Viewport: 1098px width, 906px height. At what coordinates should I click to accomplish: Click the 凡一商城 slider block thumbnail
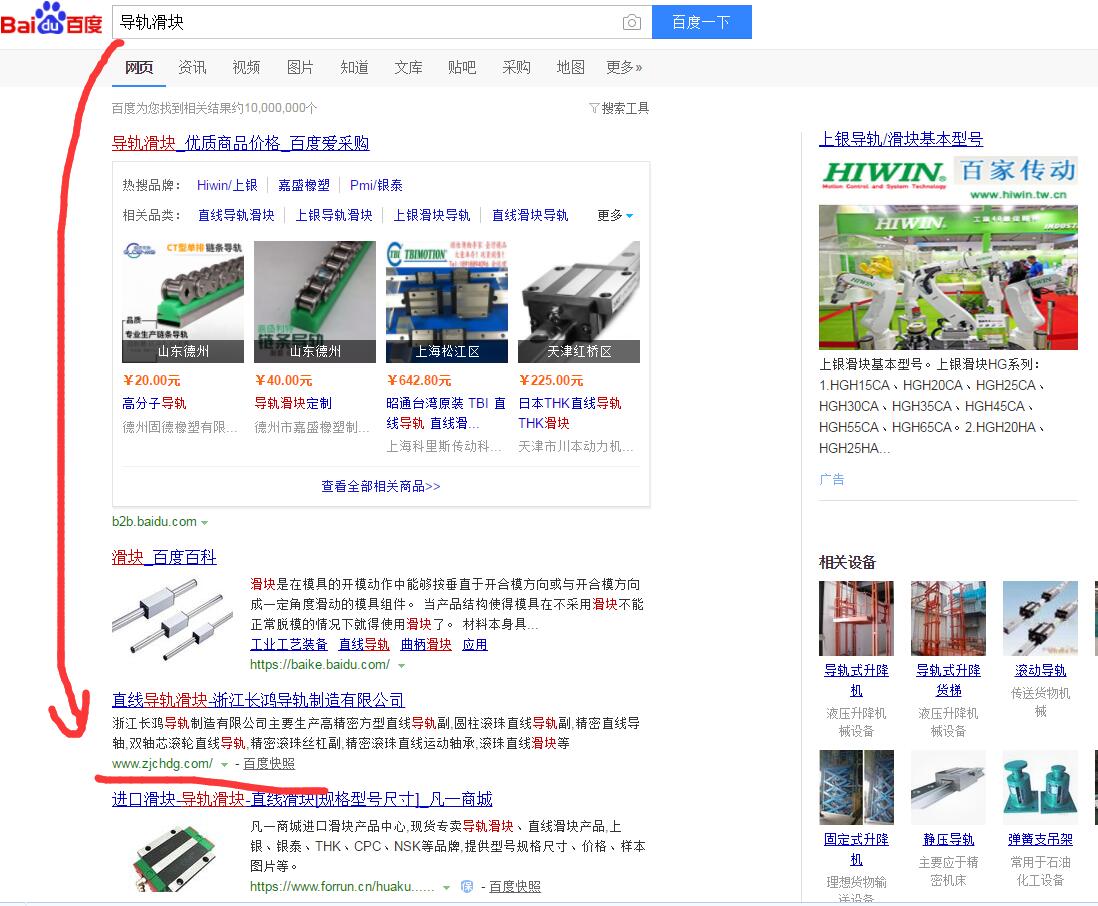tap(173, 856)
